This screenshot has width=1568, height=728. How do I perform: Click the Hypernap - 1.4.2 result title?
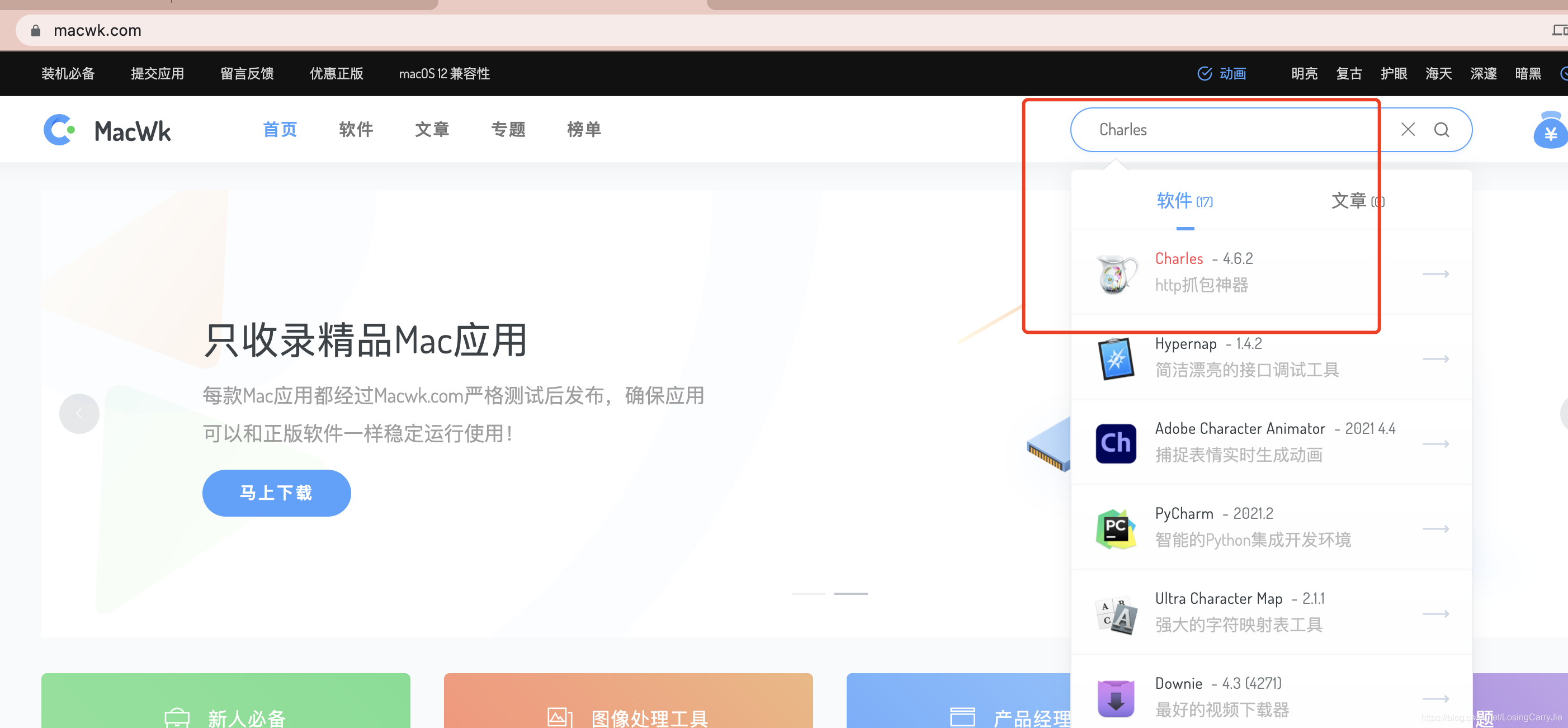point(1208,344)
